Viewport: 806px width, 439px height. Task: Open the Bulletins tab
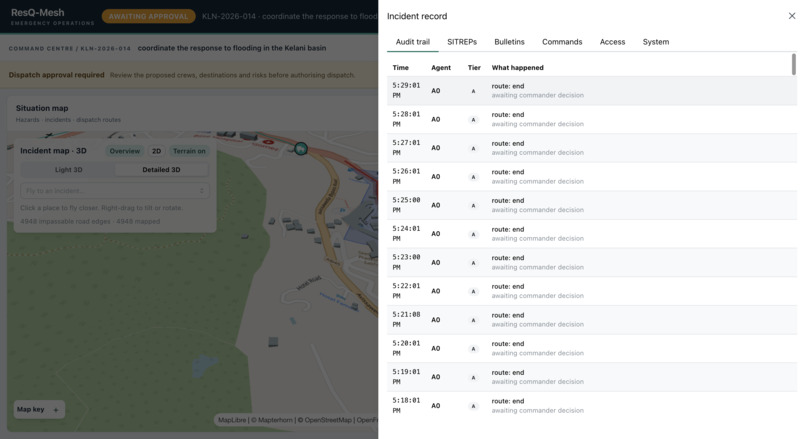coord(509,42)
